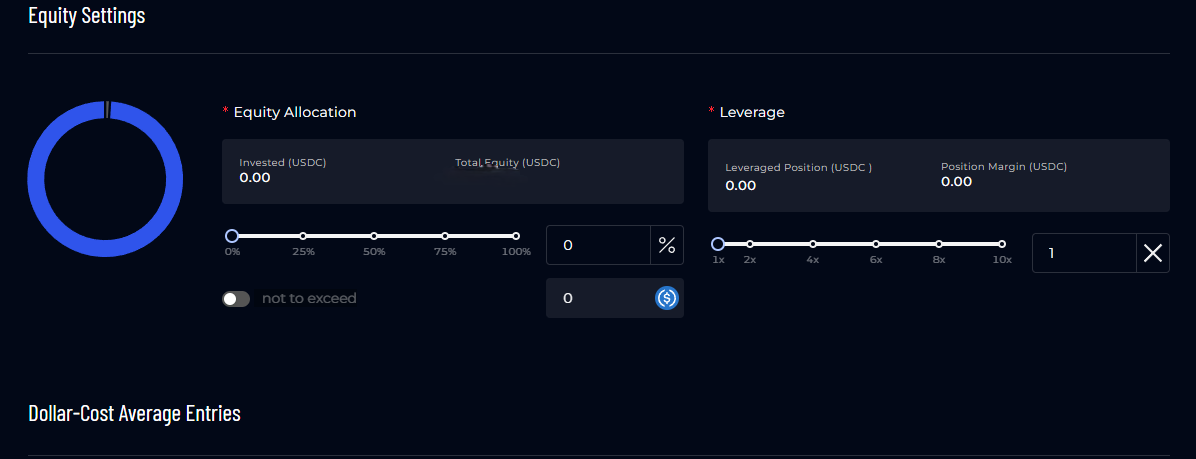Set equity allocation slider to 75%
The height and width of the screenshot is (459, 1196).
tap(445, 236)
